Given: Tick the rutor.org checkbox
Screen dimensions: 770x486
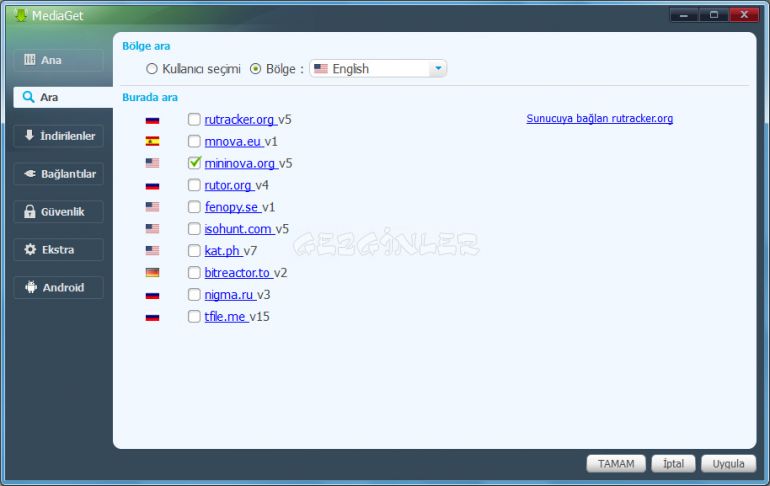Looking at the screenshot, I should point(194,185).
